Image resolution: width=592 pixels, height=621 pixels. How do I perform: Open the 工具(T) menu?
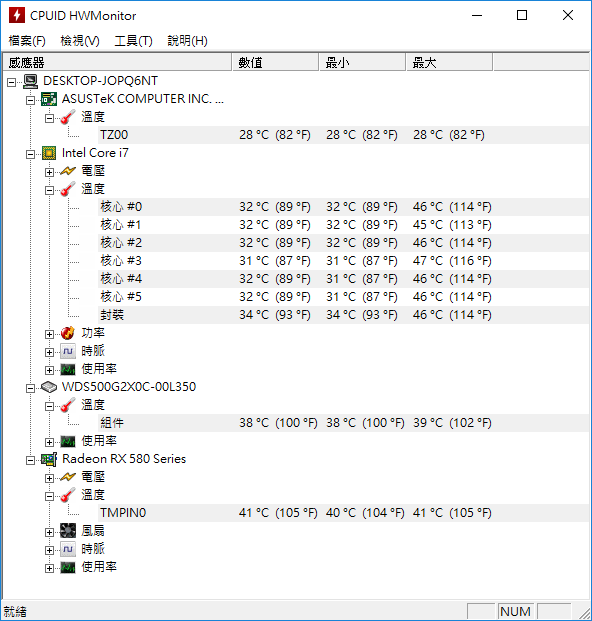133,41
